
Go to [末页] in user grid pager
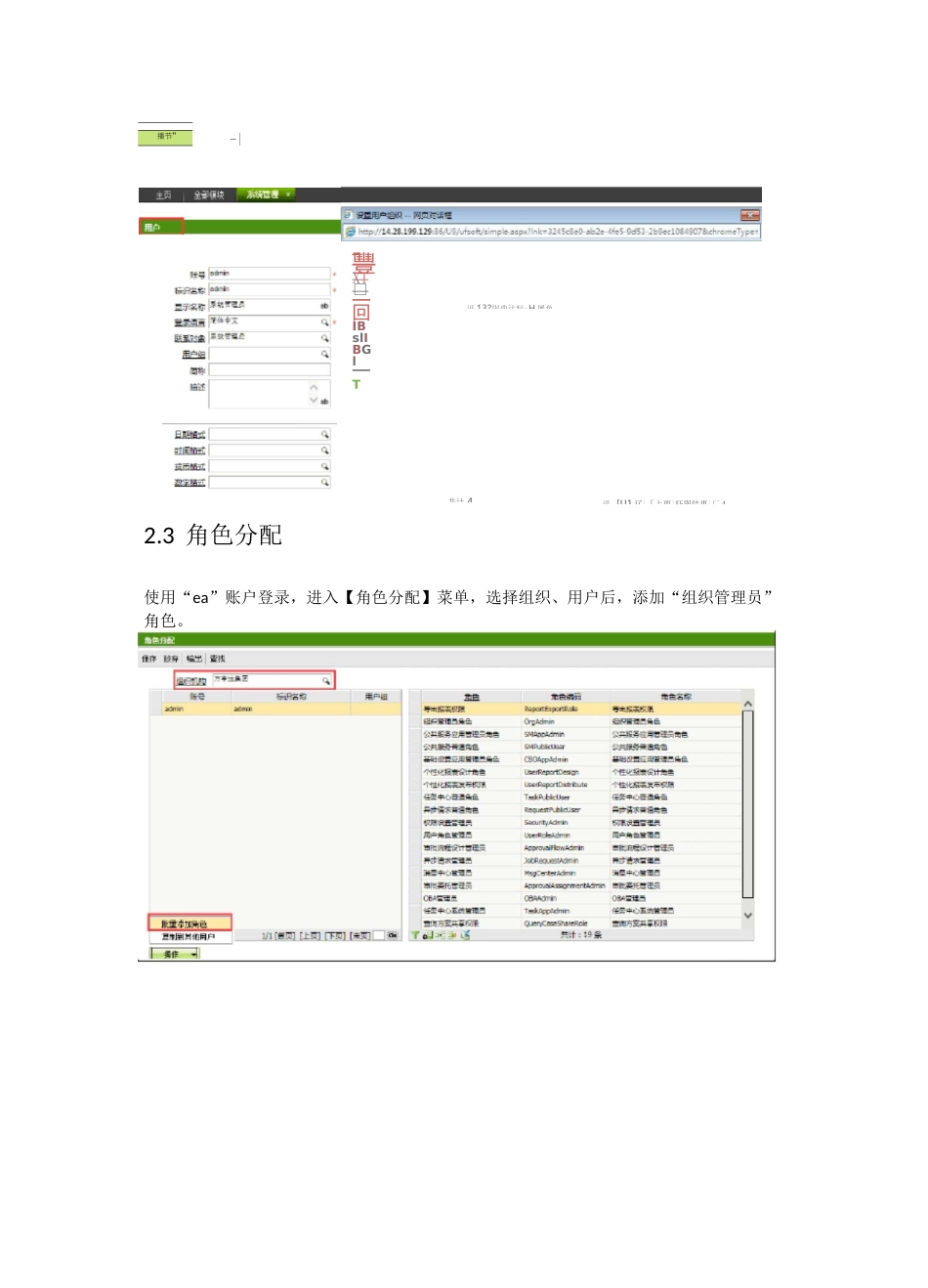pyautogui.click(x=359, y=936)
